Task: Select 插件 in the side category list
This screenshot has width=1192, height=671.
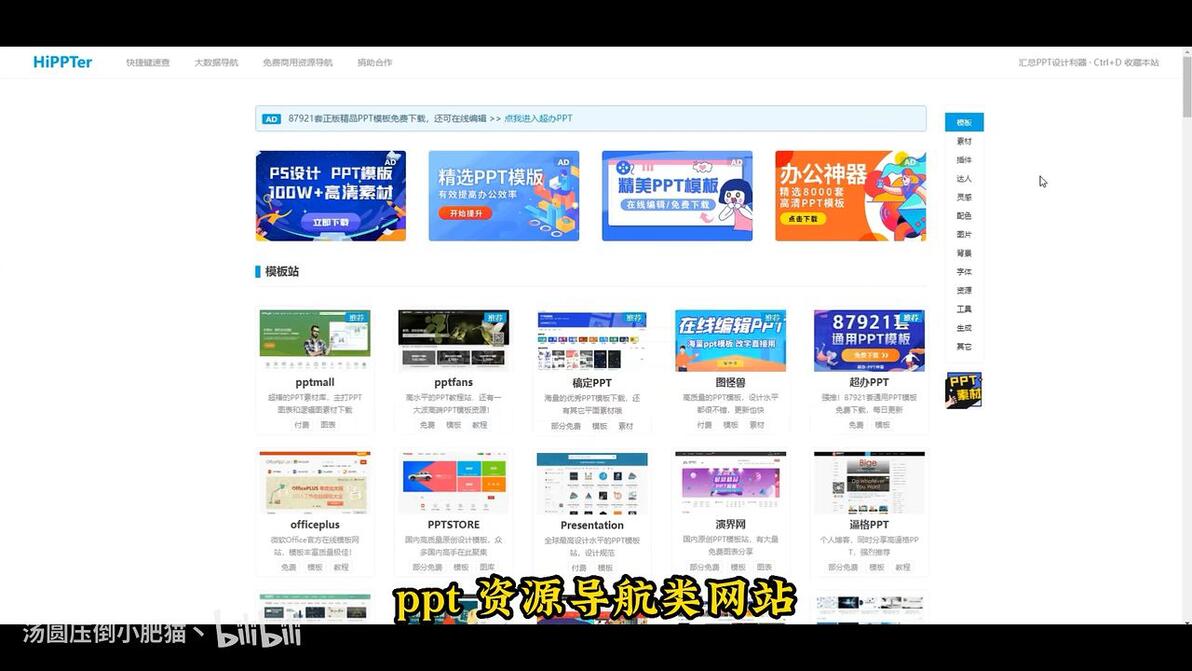Action: (x=964, y=160)
